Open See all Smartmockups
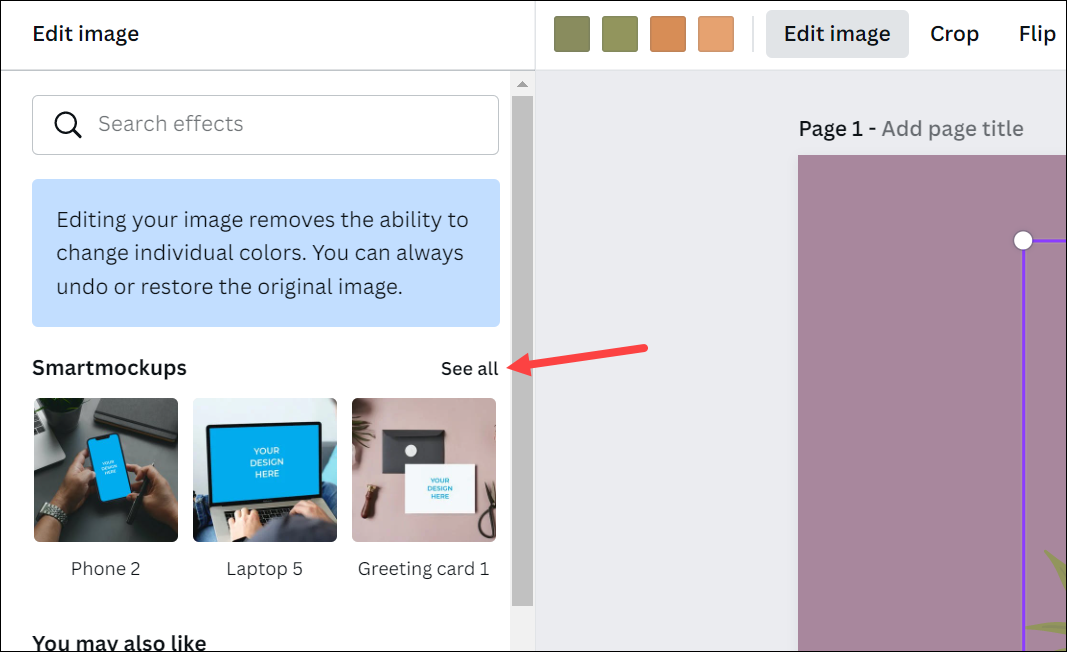The image size is (1067, 652). point(470,368)
